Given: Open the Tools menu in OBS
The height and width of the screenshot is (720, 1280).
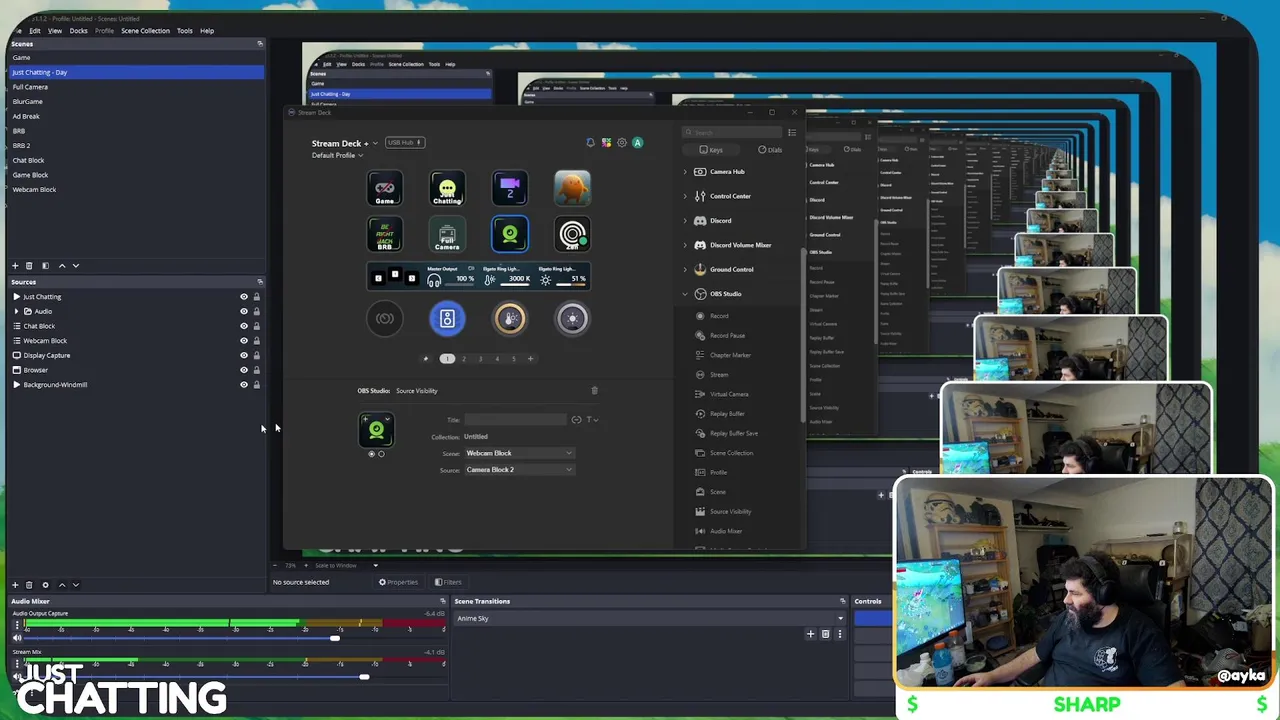Looking at the screenshot, I should pos(185,31).
